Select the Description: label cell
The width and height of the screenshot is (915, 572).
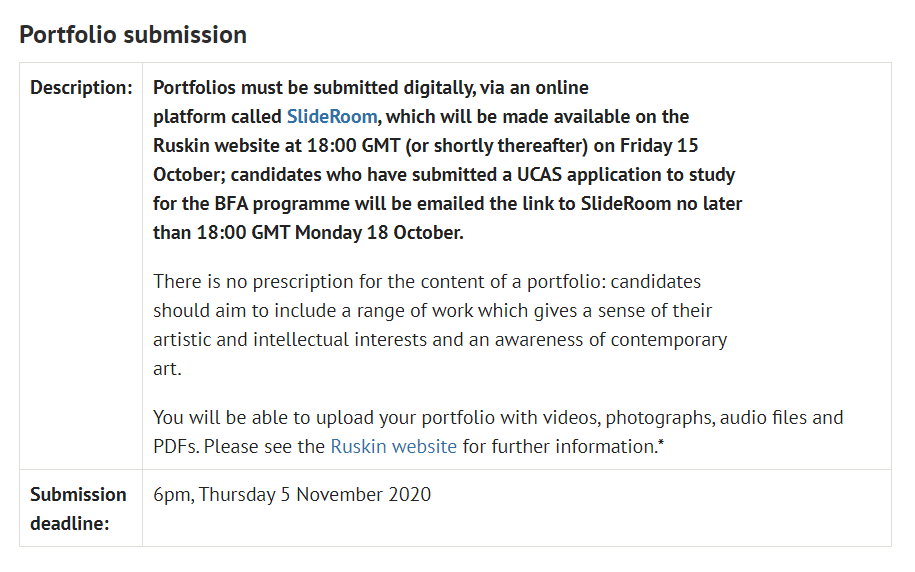click(x=81, y=88)
